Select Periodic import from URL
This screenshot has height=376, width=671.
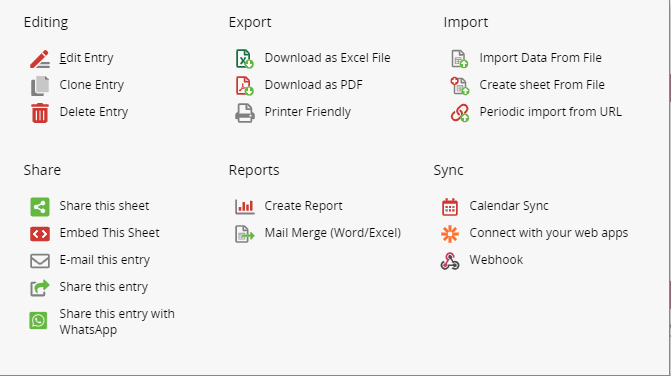(x=550, y=112)
